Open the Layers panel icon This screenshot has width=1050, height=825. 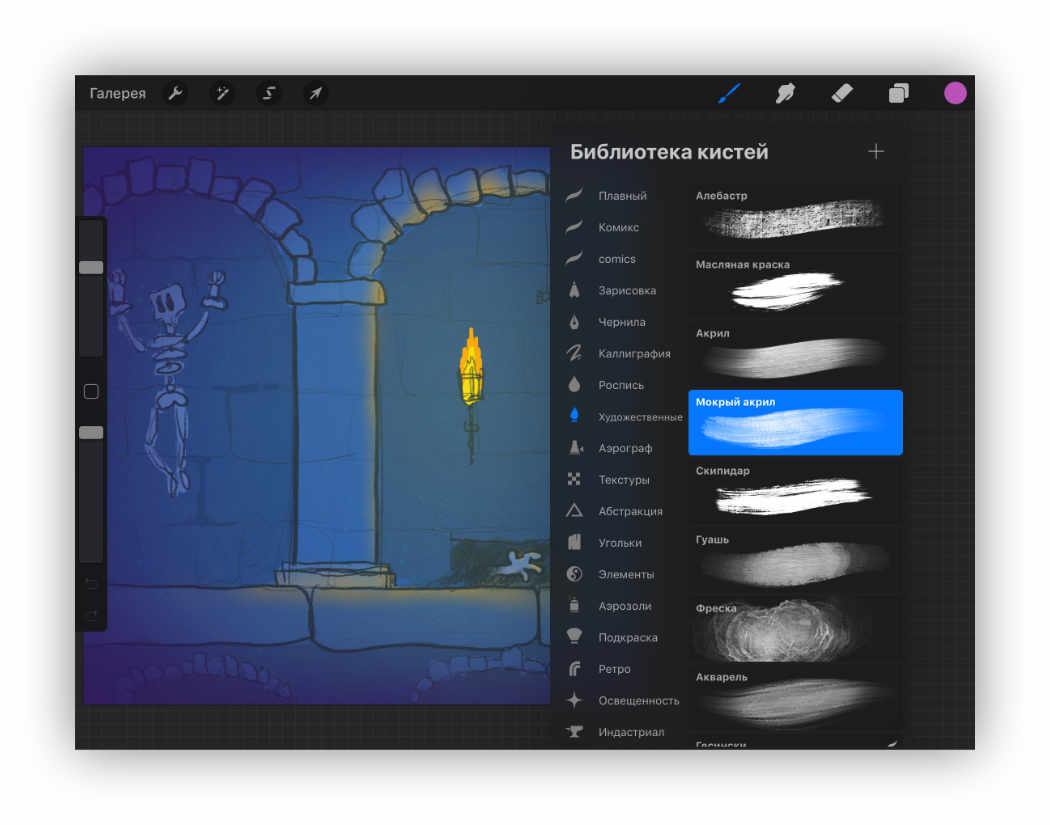899,93
